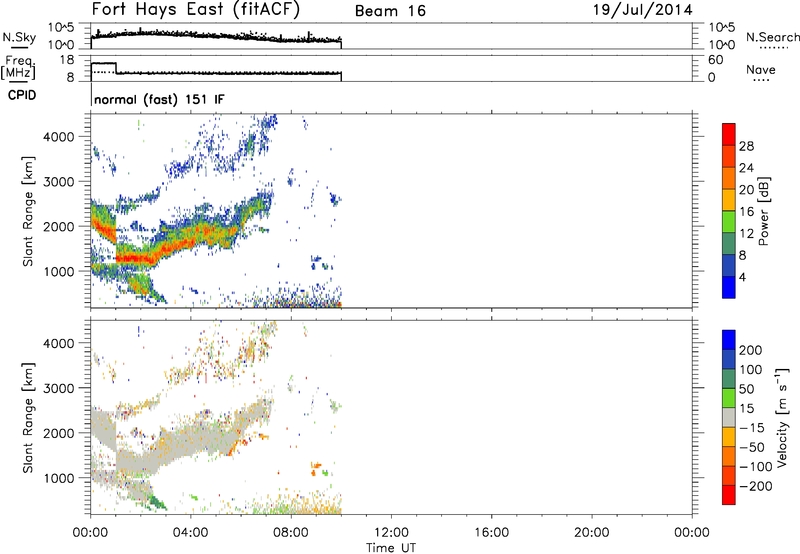This screenshot has width=800, height=554.
Task: Click the Velocity [m s⁻¹] colorbar title
Action: (x=782, y=418)
